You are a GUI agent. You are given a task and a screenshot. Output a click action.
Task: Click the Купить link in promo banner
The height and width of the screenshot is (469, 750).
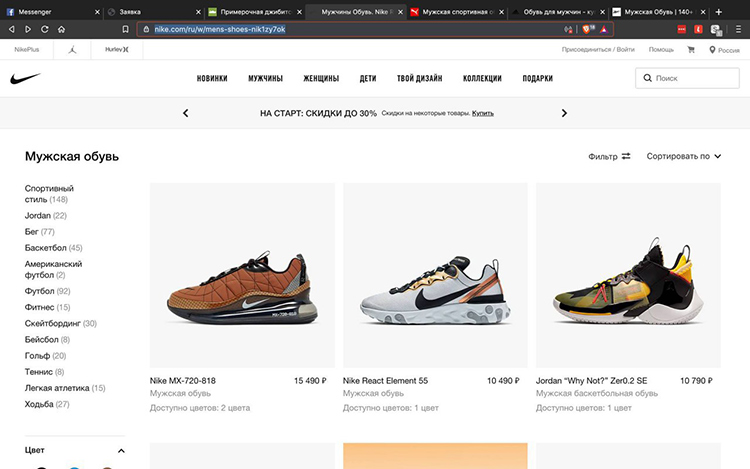(483, 113)
